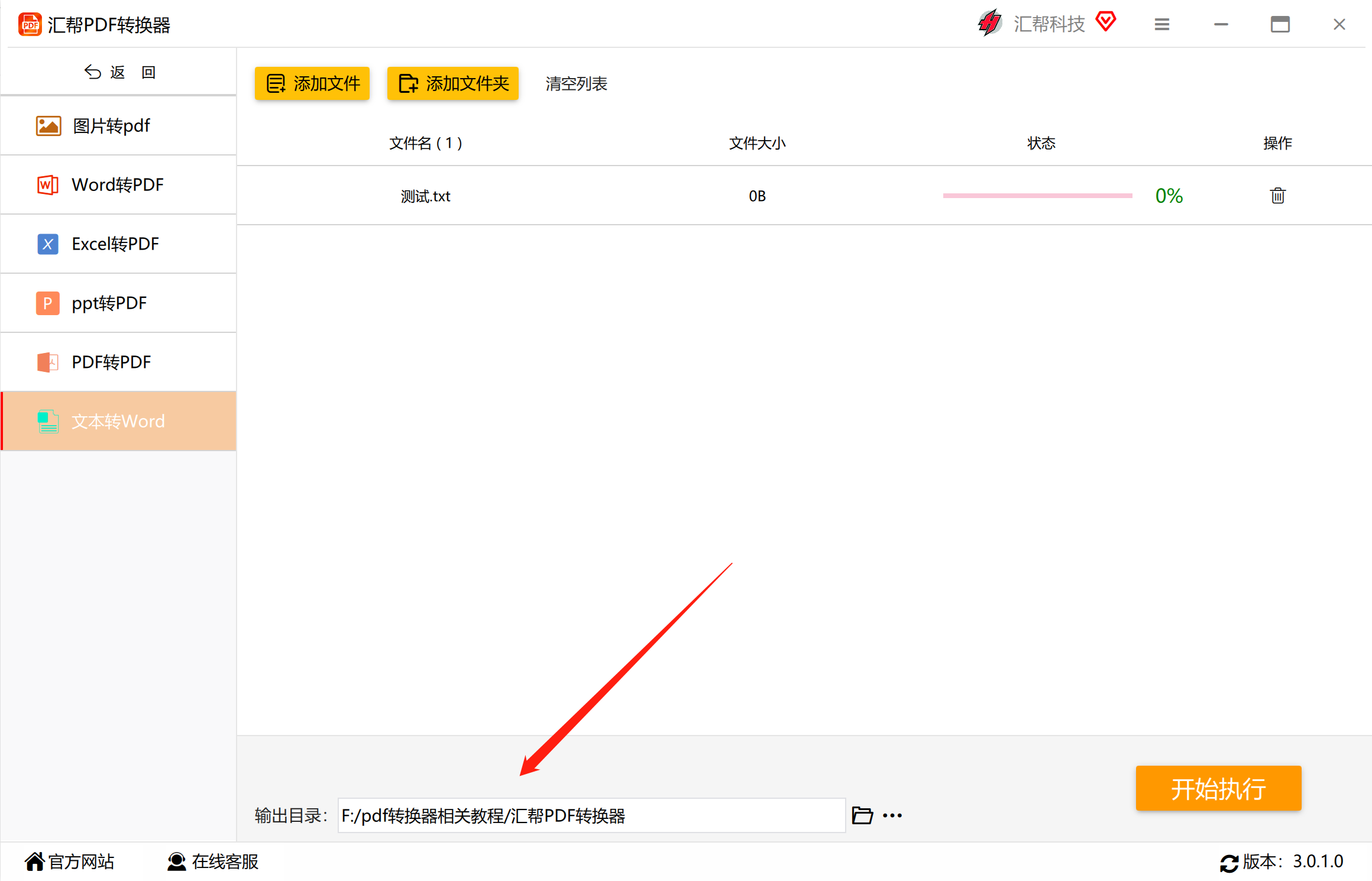
Task: Close the converter window
Action: tap(1339, 24)
